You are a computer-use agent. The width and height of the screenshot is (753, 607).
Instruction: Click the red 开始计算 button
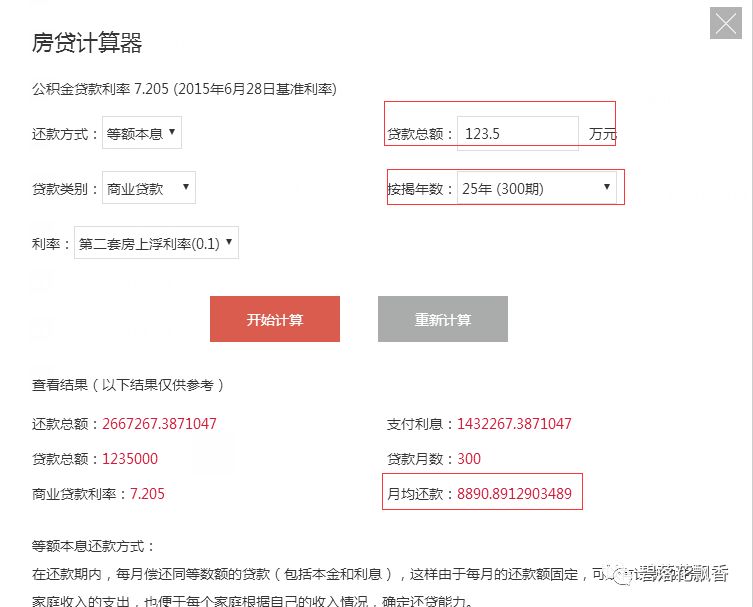275,319
